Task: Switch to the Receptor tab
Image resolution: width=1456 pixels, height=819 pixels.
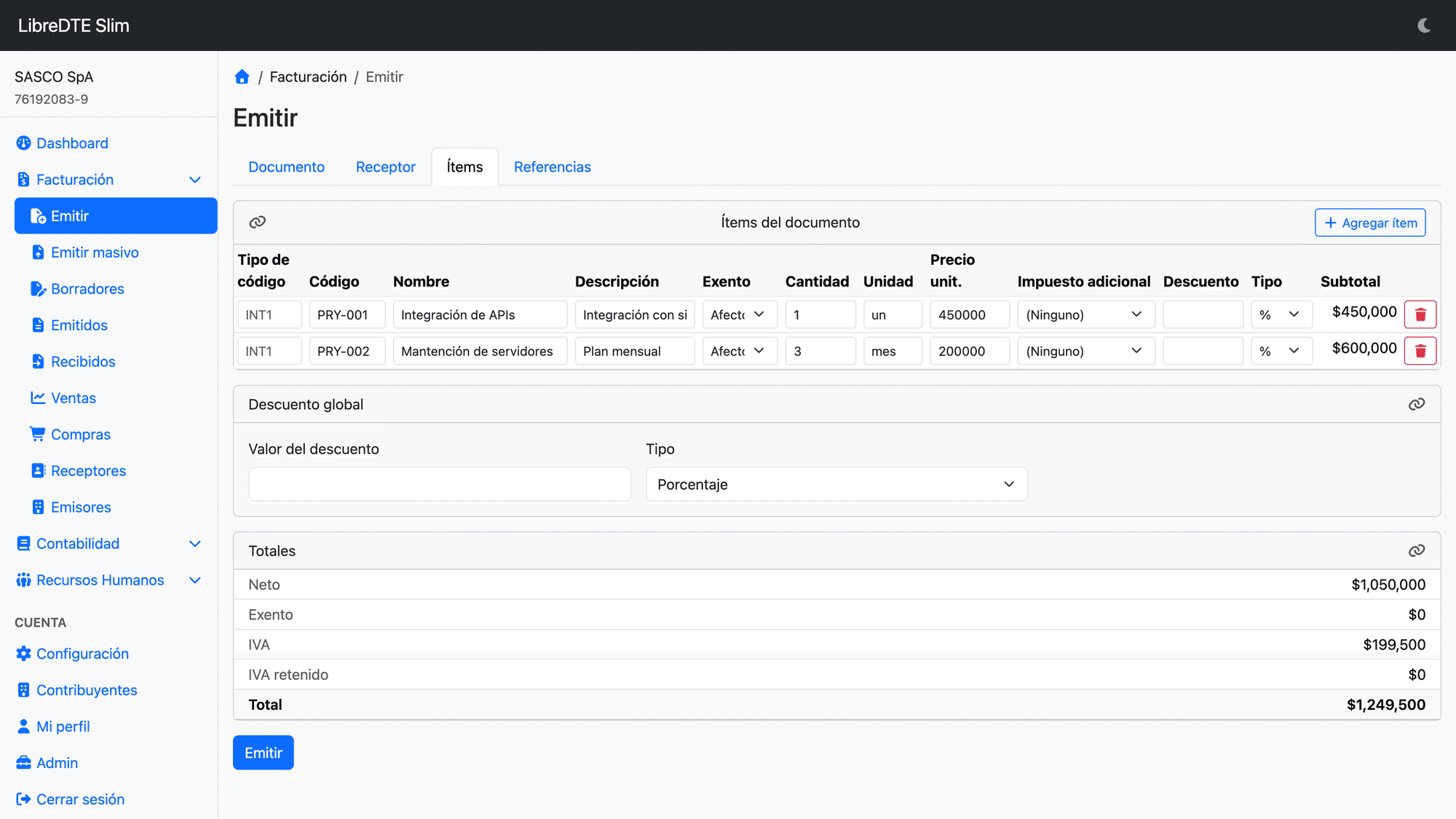Action: 385,167
